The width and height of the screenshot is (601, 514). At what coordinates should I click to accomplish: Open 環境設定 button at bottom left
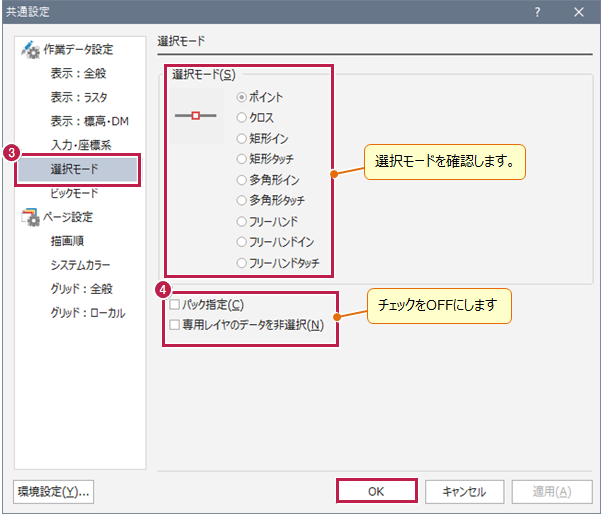pos(53,491)
